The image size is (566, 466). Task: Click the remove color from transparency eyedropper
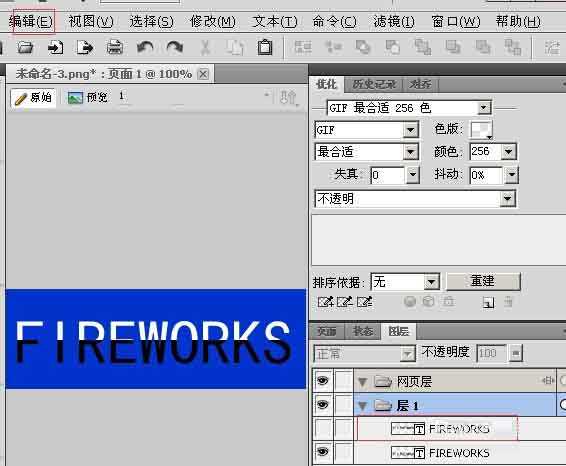point(345,302)
